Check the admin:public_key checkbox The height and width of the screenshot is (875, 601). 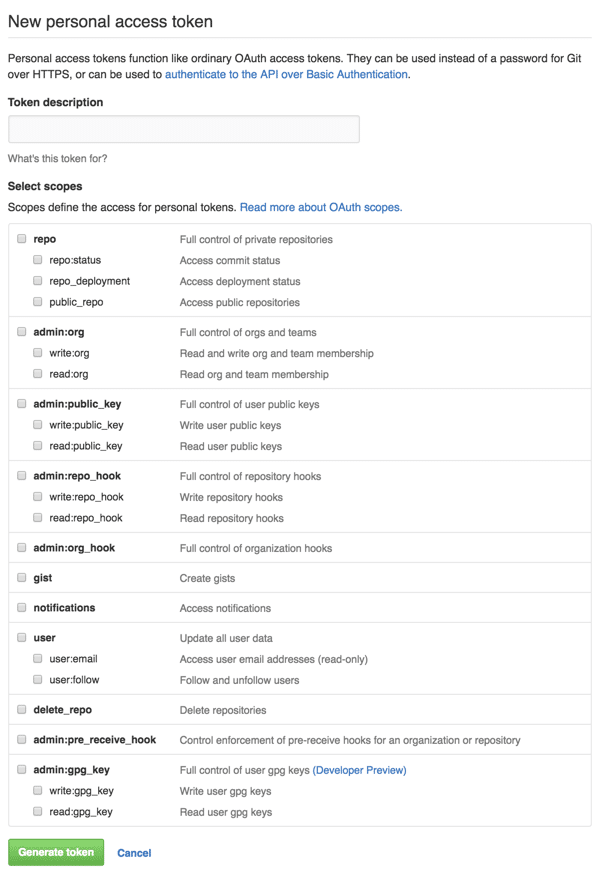tap(22, 403)
